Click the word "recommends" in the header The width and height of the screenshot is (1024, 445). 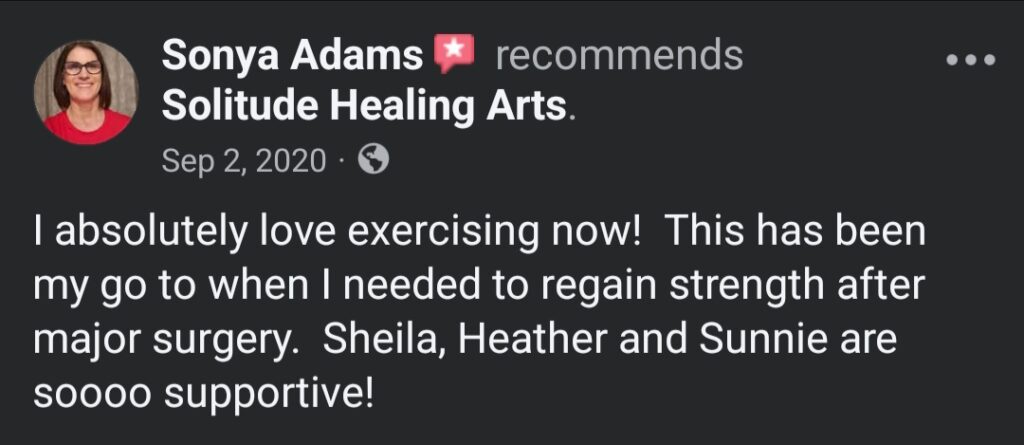618,56
